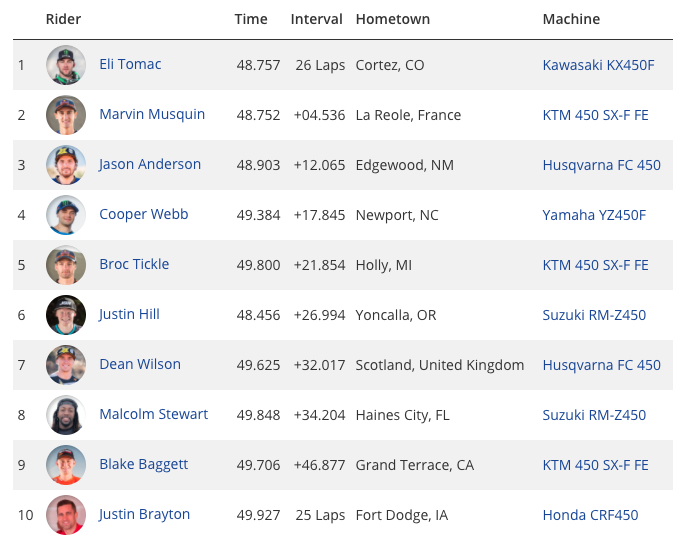Viewport: 687px width, 540px height.
Task: Click the Honda CRF450 machine link
Action: click(590, 515)
